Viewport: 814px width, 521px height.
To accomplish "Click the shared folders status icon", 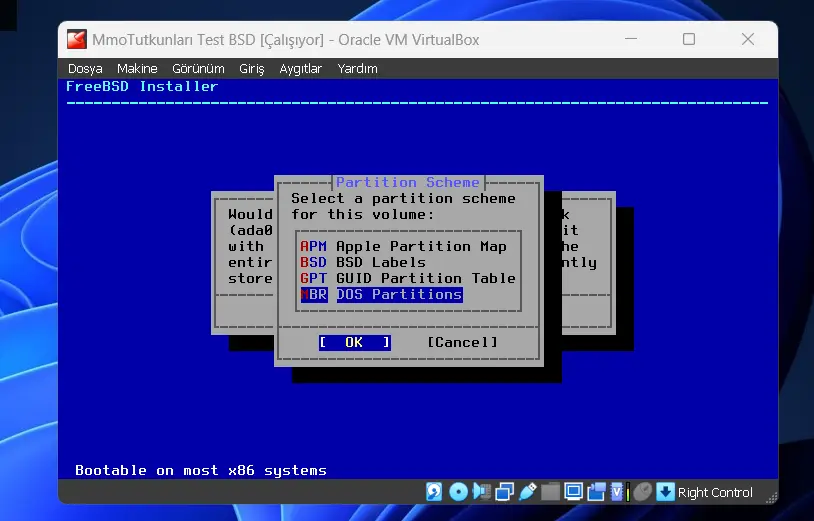I will click(550, 491).
